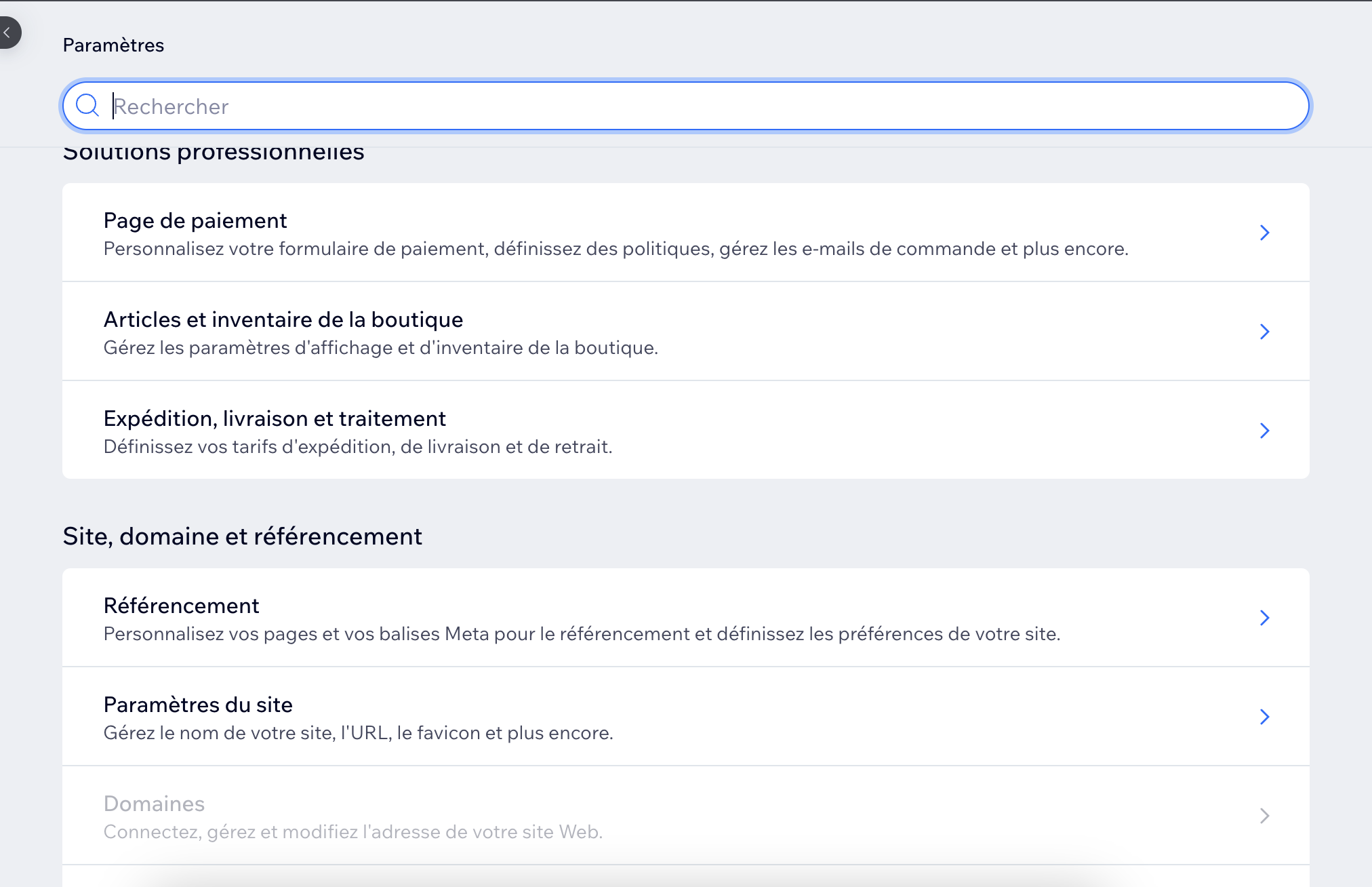Image resolution: width=1372 pixels, height=887 pixels.
Task: Click shipping rates description text
Action: [x=357, y=447]
